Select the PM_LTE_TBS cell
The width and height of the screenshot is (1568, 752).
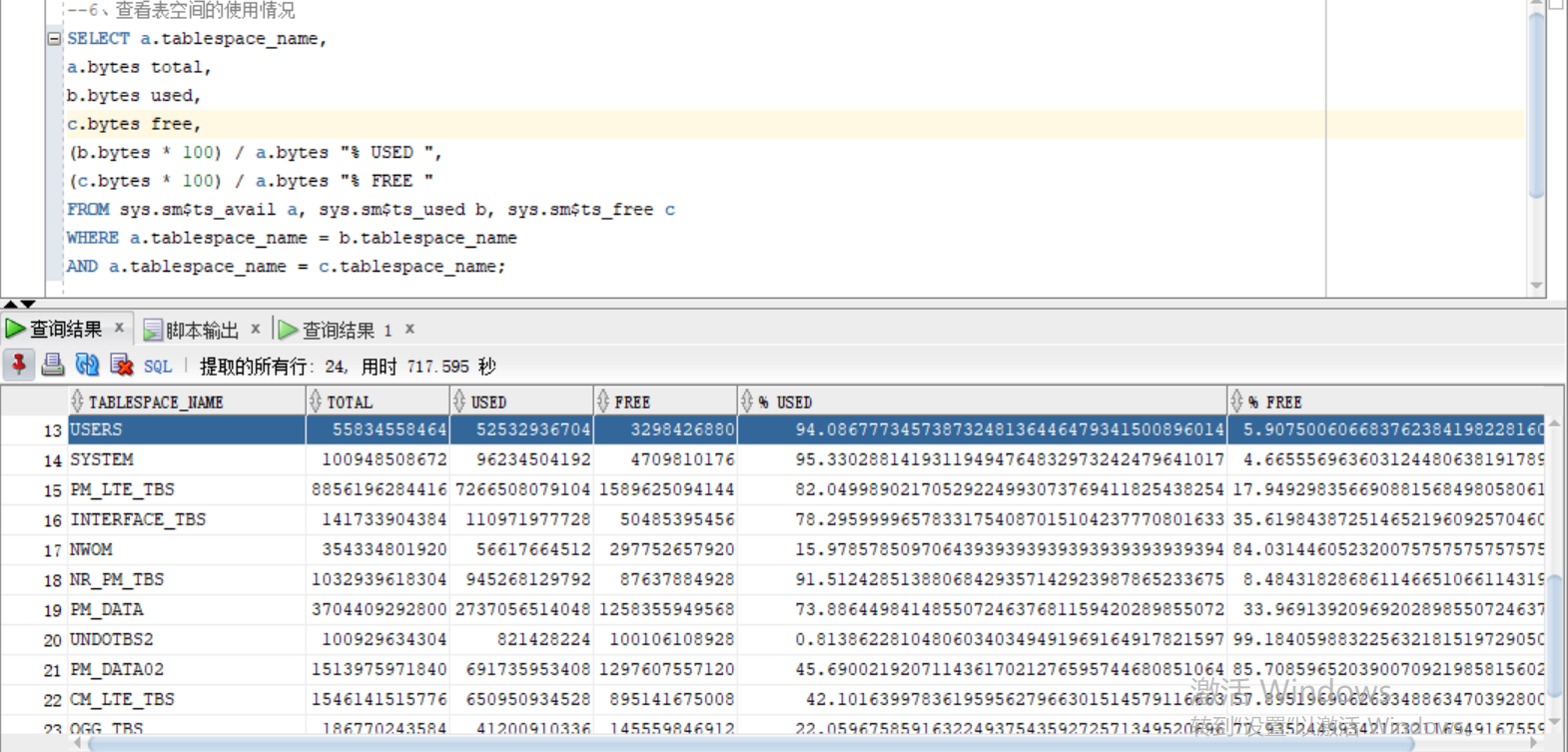point(187,489)
